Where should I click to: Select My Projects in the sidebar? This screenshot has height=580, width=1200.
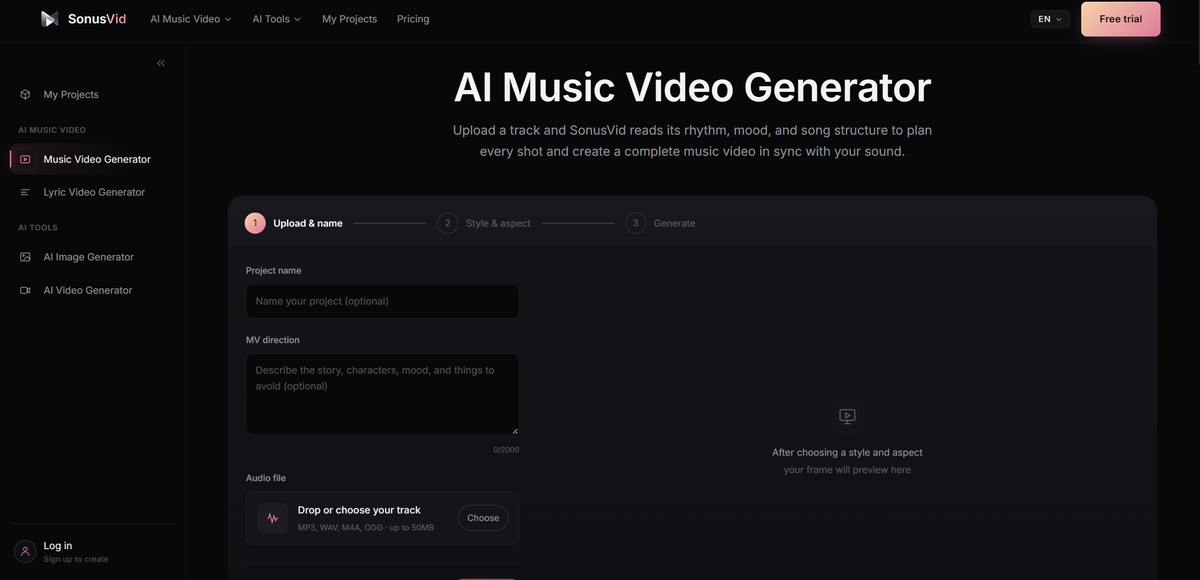[93, 94]
